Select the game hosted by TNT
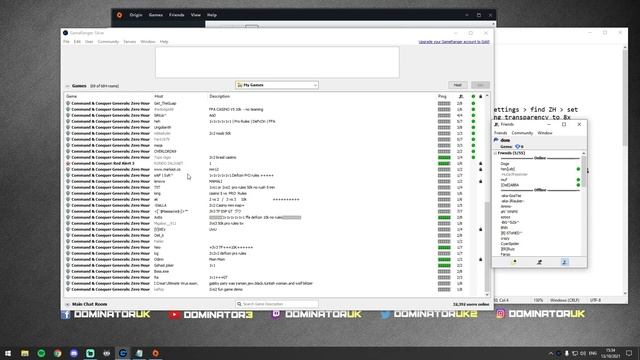The height and width of the screenshot is (360, 640). [x=273, y=187]
